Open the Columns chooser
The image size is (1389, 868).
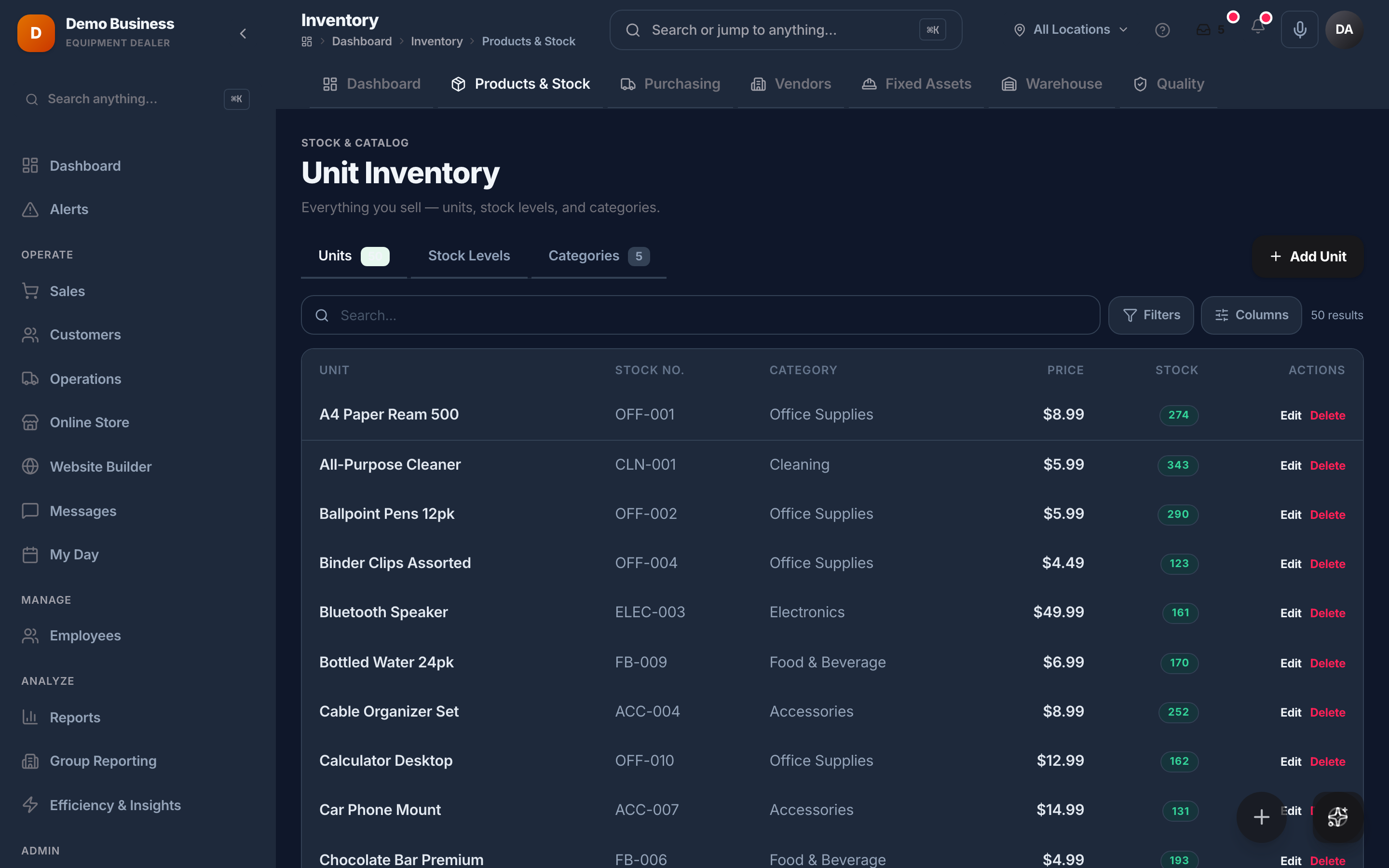[x=1251, y=315]
